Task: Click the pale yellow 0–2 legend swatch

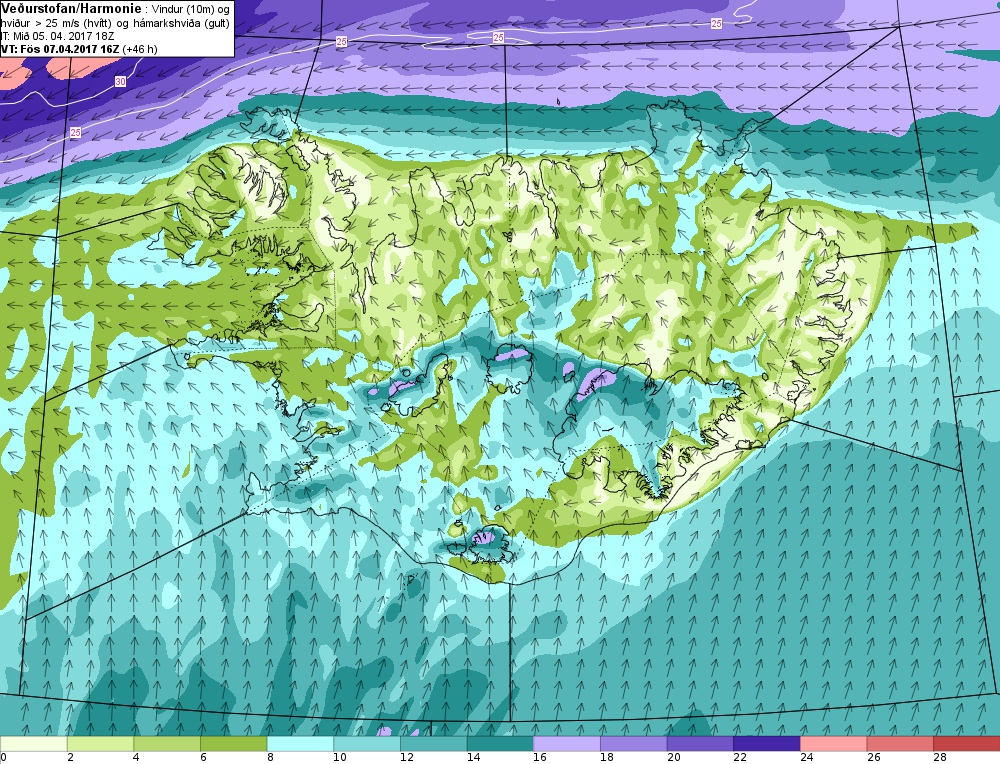Action: point(33,744)
